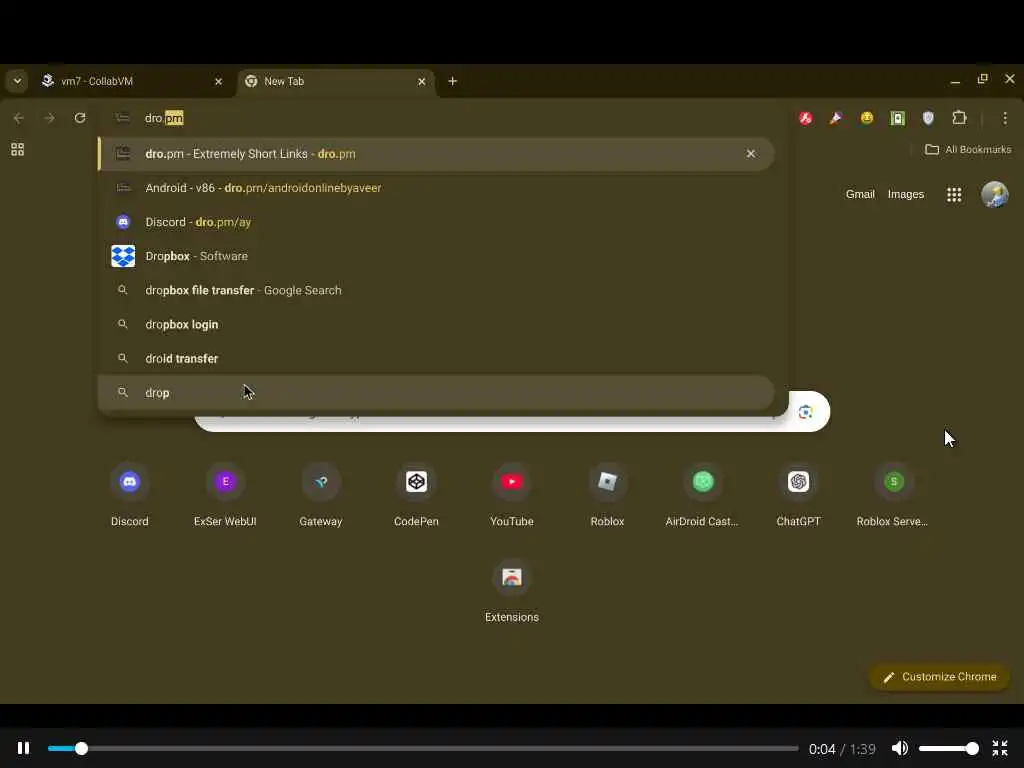Seek using the video progress bar
1024x768 pixels.
(x=423, y=748)
